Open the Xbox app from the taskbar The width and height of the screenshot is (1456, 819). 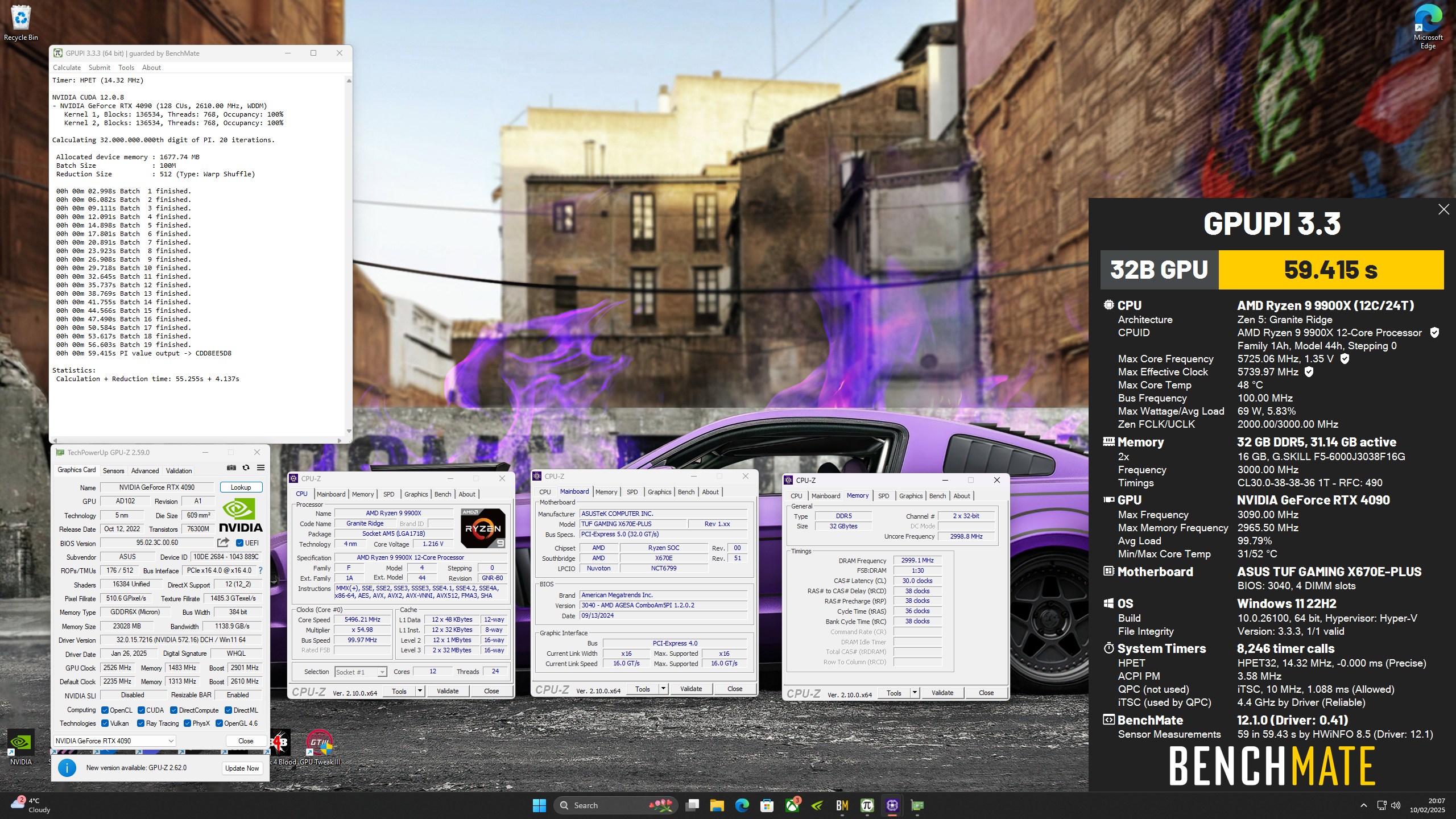coord(792,805)
